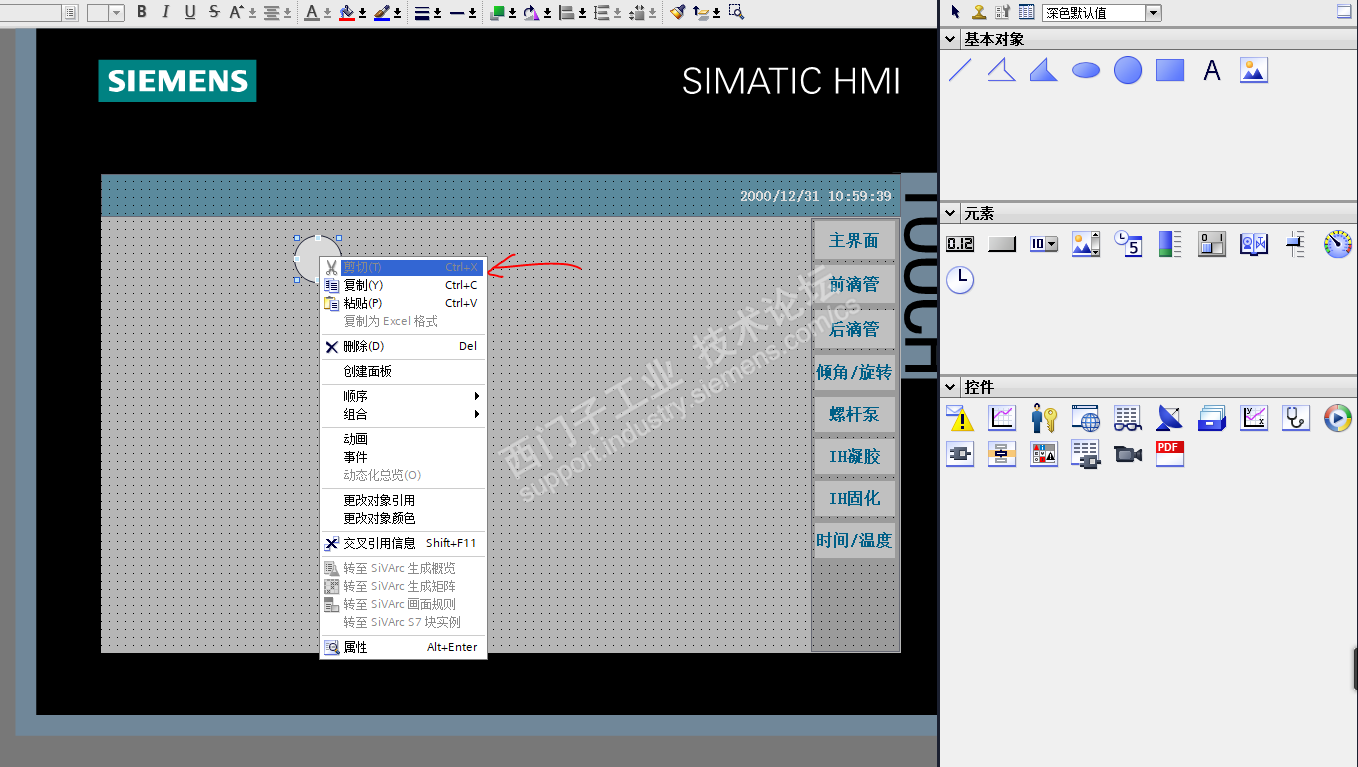Viewport: 1358px width, 767px height.
Task: Collapse the 基本对象 section
Action: click(951, 39)
